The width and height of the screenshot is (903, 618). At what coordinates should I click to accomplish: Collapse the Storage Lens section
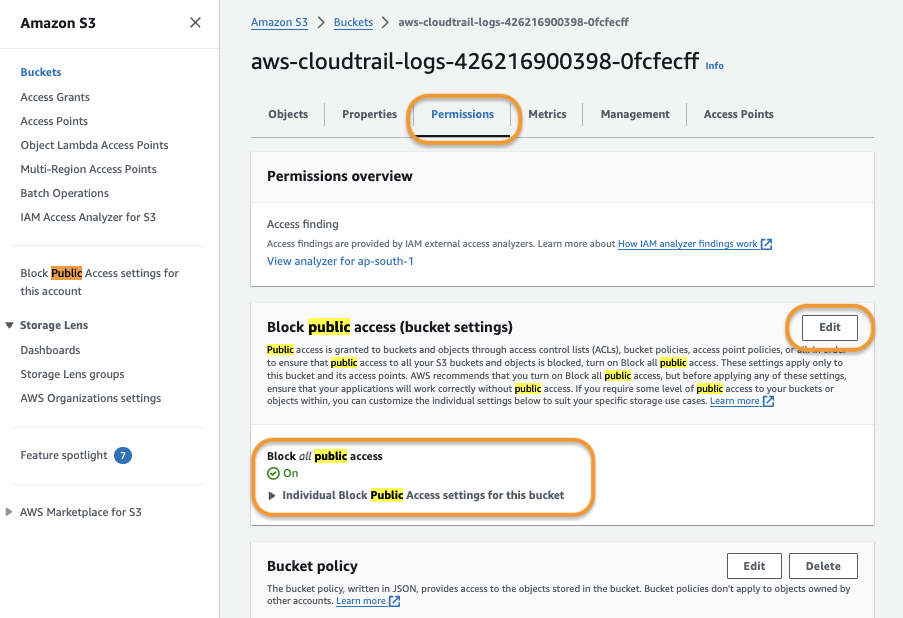tap(9, 325)
